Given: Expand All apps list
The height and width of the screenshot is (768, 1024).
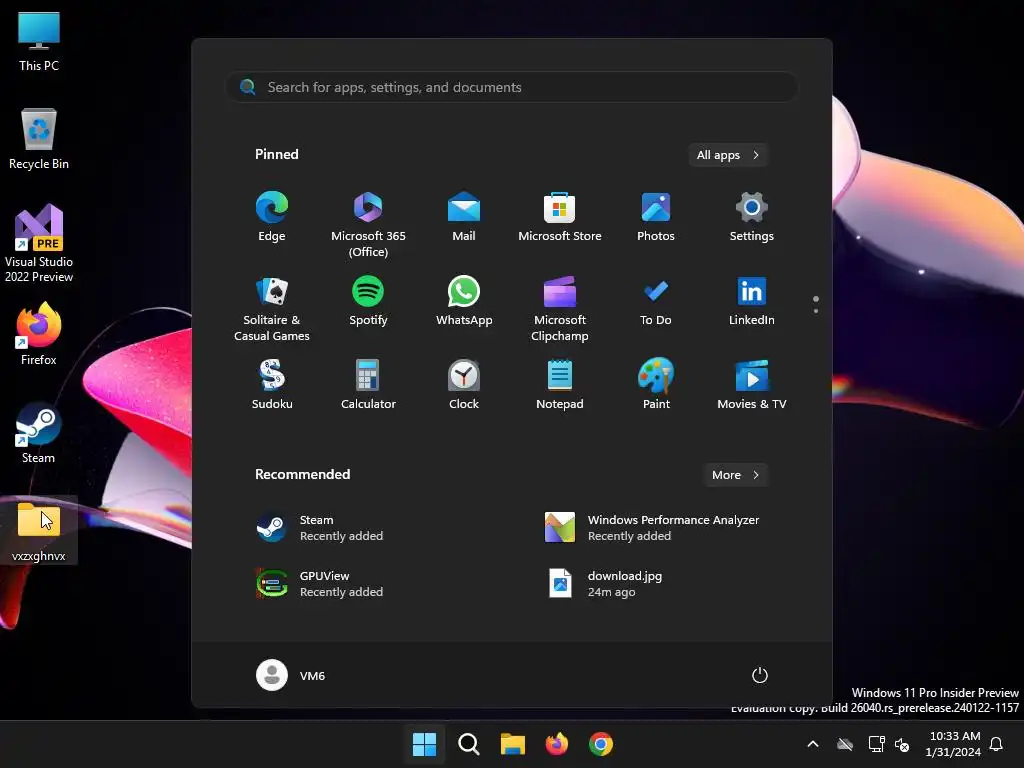Looking at the screenshot, I should [x=728, y=155].
